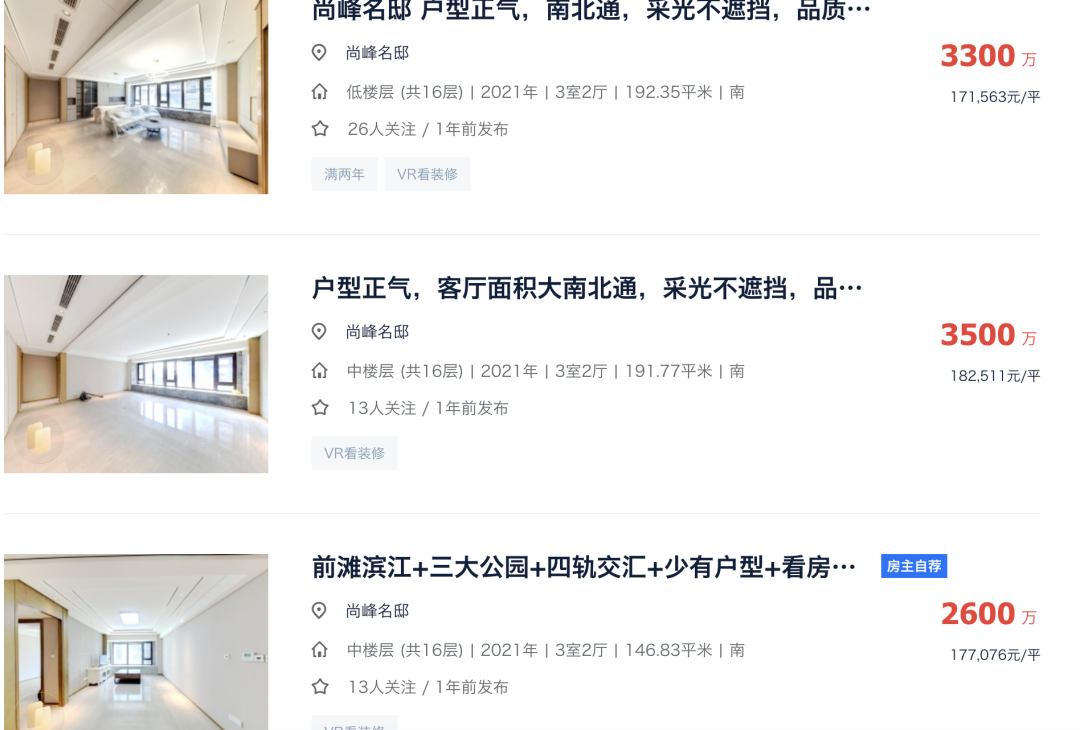Image resolution: width=1080 pixels, height=730 pixels.
Task: Click the location pin icon of 2600万 listing
Action: pyautogui.click(x=319, y=610)
